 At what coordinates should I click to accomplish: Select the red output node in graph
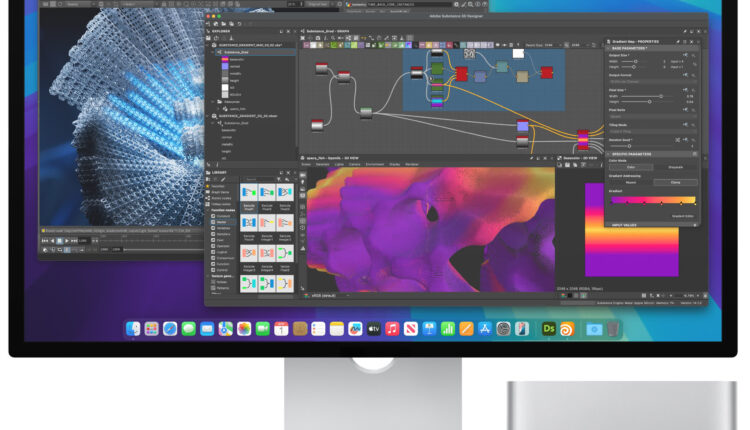tap(546, 72)
